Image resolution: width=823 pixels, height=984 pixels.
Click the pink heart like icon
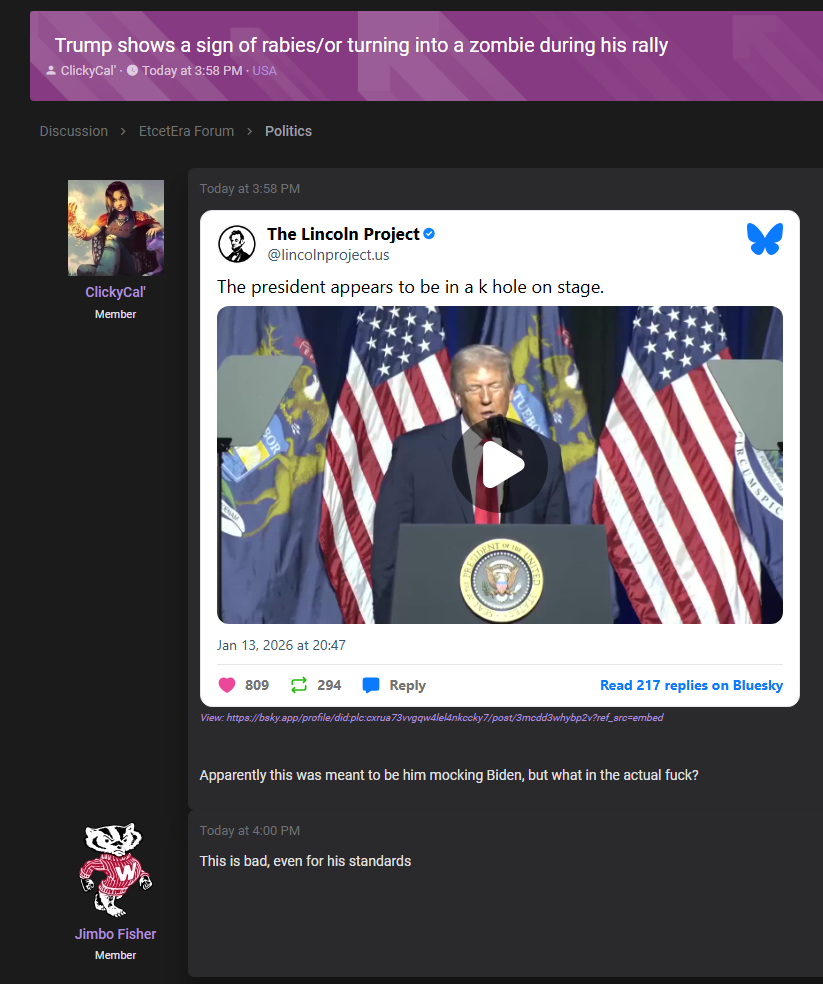click(227, 685)
